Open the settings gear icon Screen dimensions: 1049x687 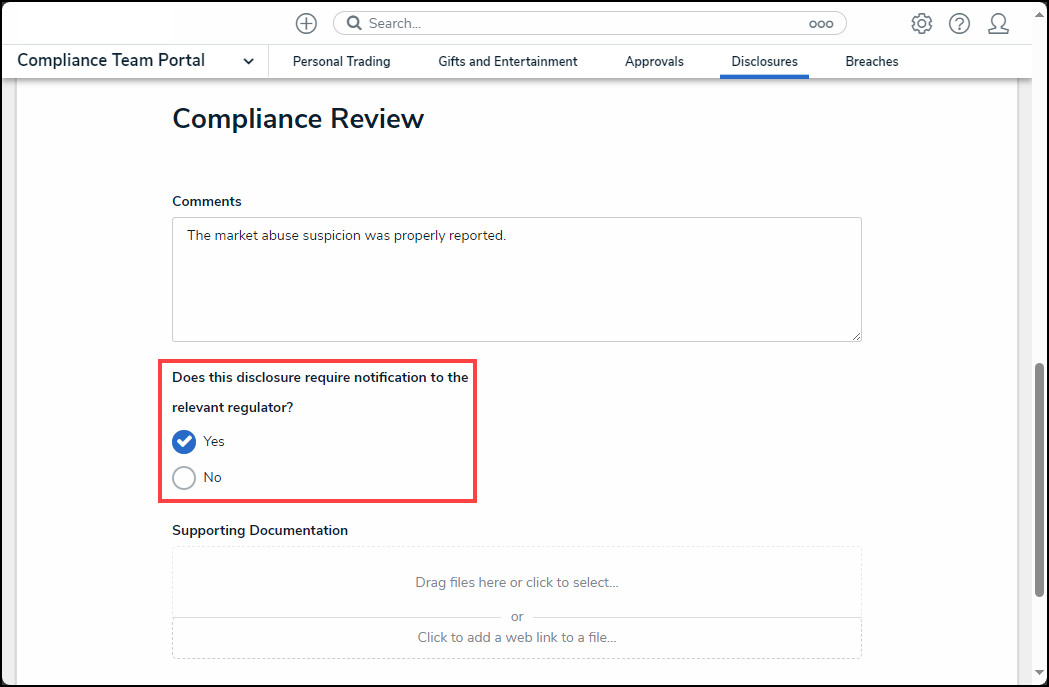pyautogui.click(x=921, y=22)
